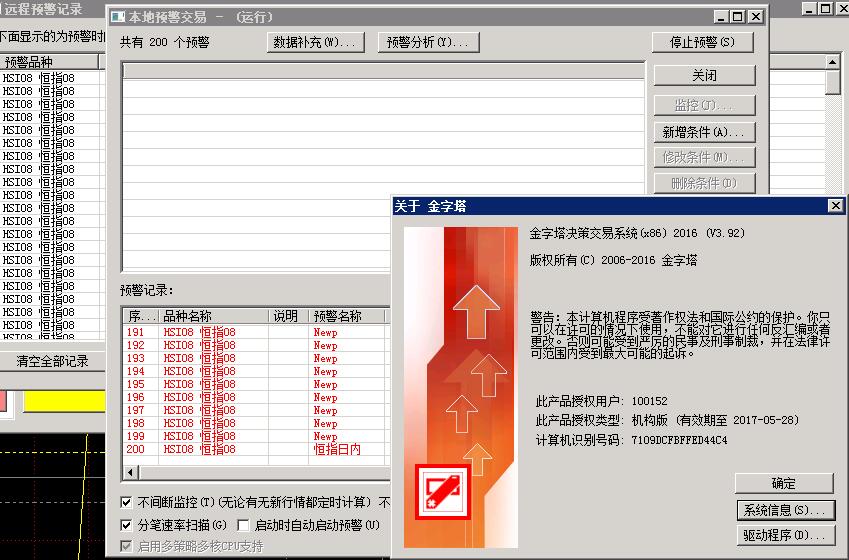
Task: Open 系统信息(S) from About dialog
Action: [x=785, y=510]
